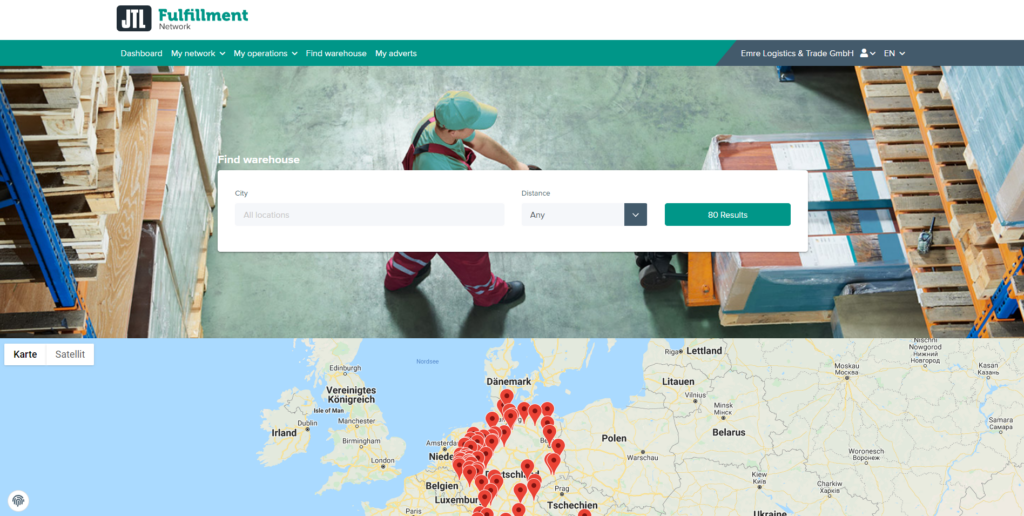Image resolution: width=1024 pixels, height=516 pixels.
Task: Open the EN language selector
Action: (894, 54)
